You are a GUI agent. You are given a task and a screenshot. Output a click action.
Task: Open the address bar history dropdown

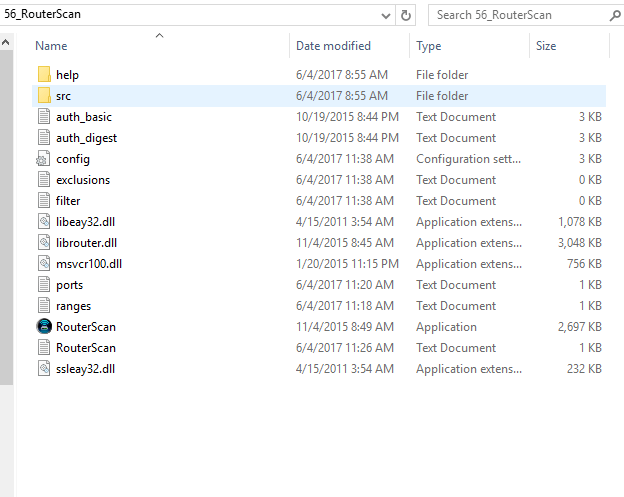point(386,15)
